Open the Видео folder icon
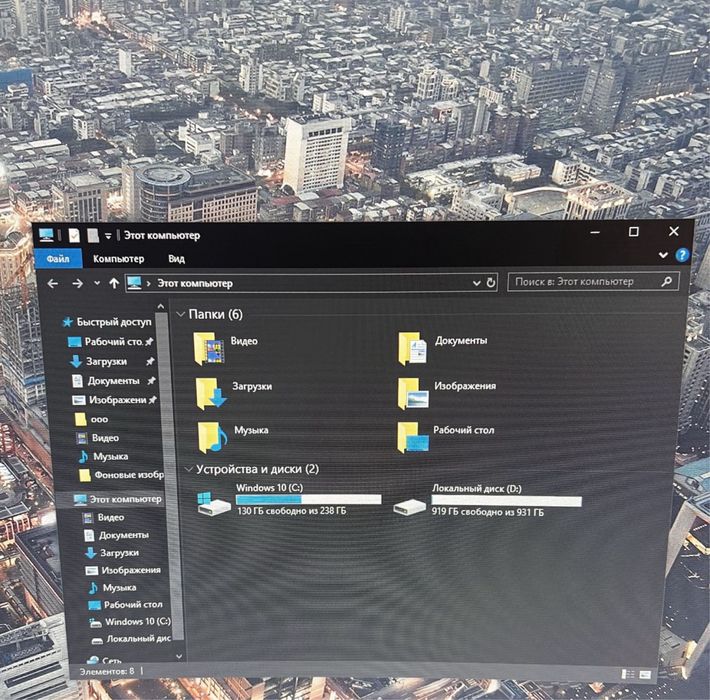The height and width of the screenshot is (700, 710). [208, 348]
